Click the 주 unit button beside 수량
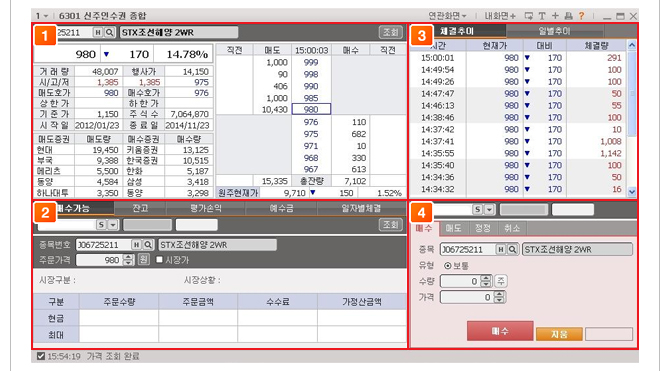 tap(501, 281)
